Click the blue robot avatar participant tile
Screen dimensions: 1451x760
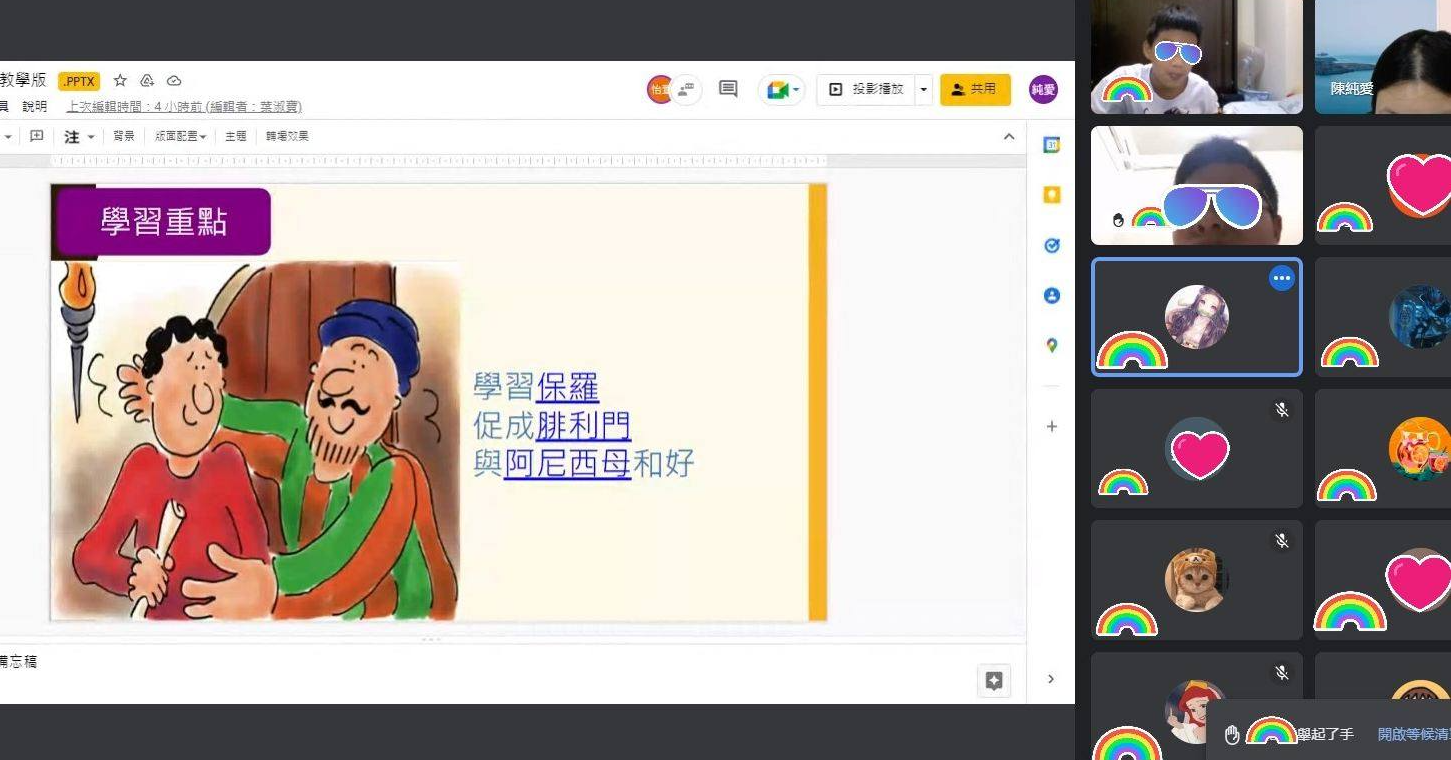(1383, 317)
